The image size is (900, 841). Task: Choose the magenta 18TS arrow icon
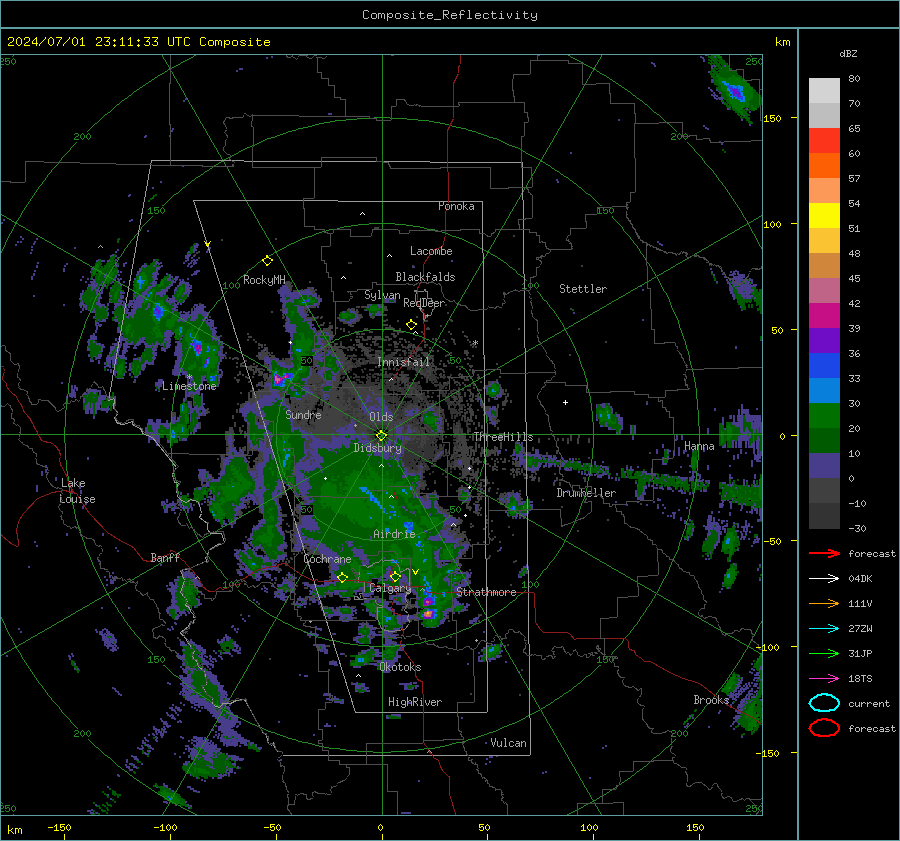[824, 679]
